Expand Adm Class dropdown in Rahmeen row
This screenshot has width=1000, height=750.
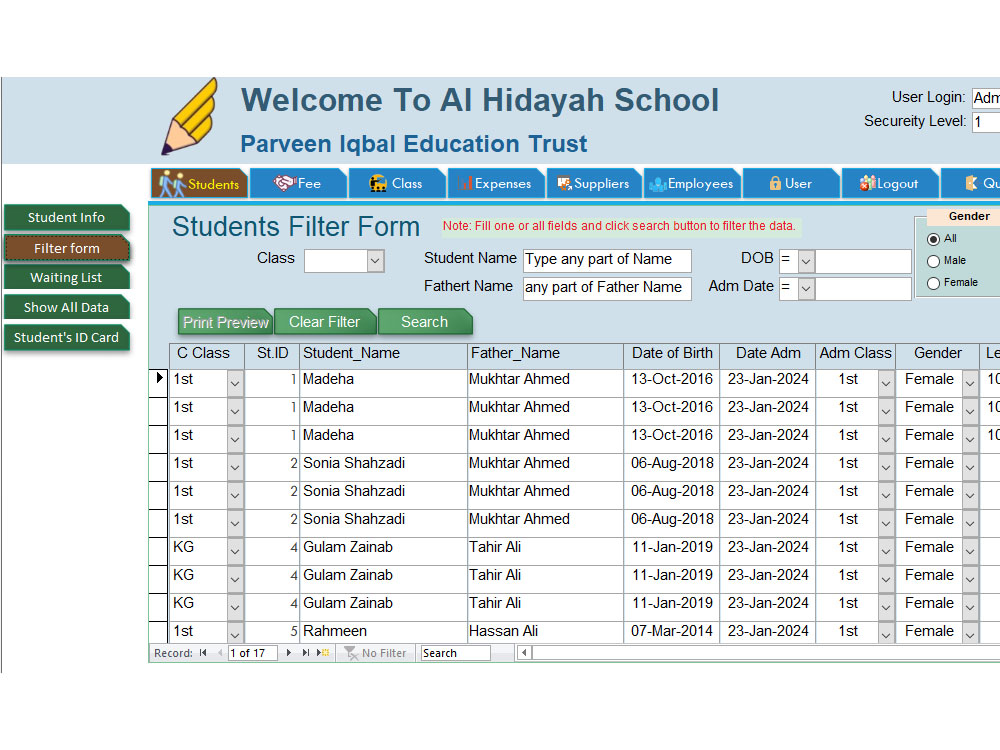pyautogui.click(x=886, y=633)
